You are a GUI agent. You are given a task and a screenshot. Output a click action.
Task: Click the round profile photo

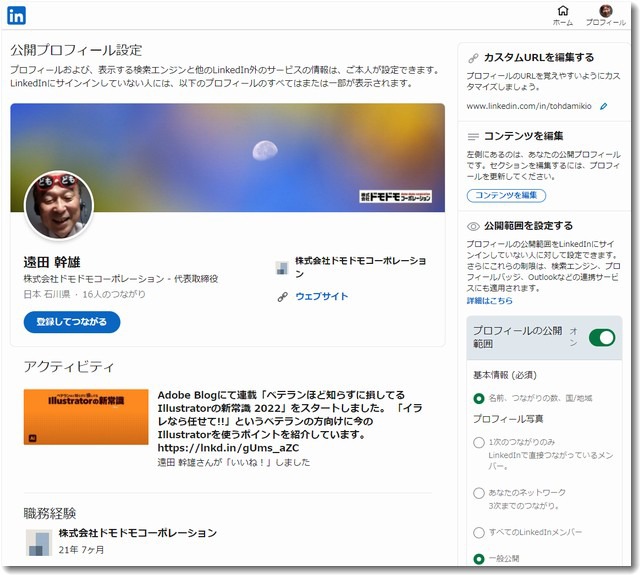59,205
